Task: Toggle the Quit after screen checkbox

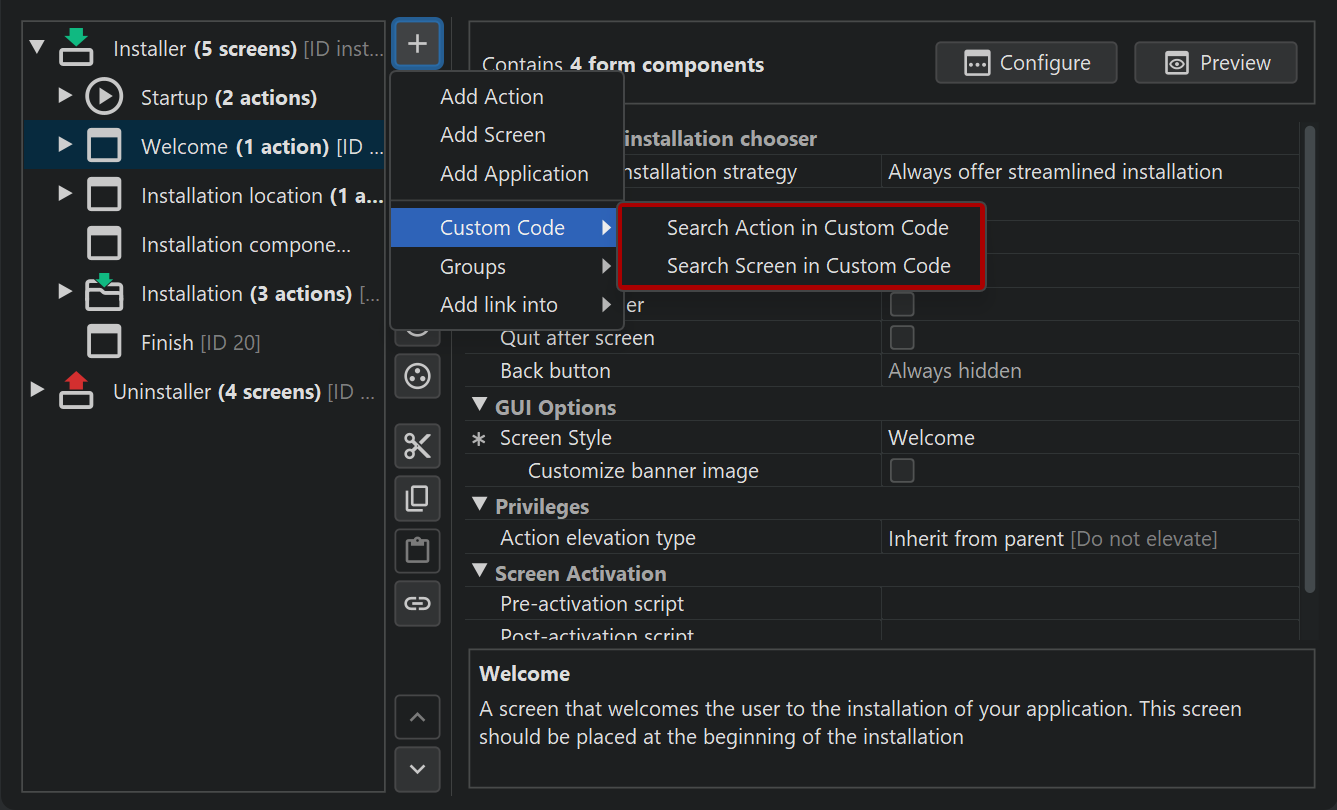Action: tap(901, 337)
